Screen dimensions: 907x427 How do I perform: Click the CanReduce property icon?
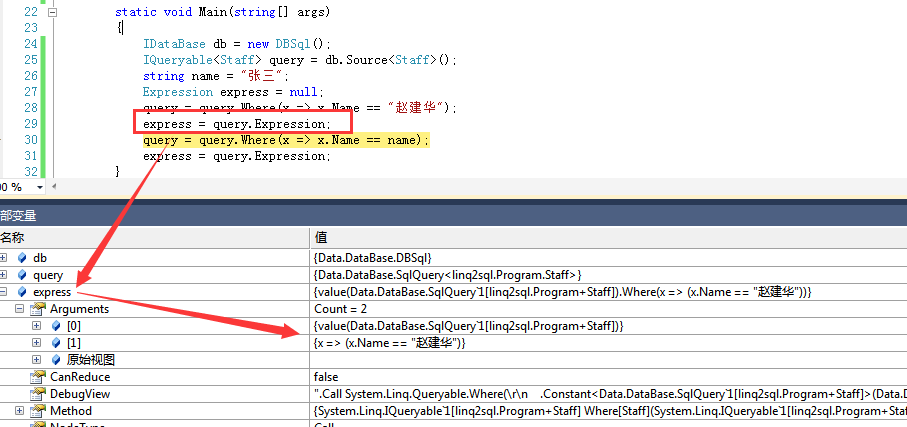[x=38, y=377]
